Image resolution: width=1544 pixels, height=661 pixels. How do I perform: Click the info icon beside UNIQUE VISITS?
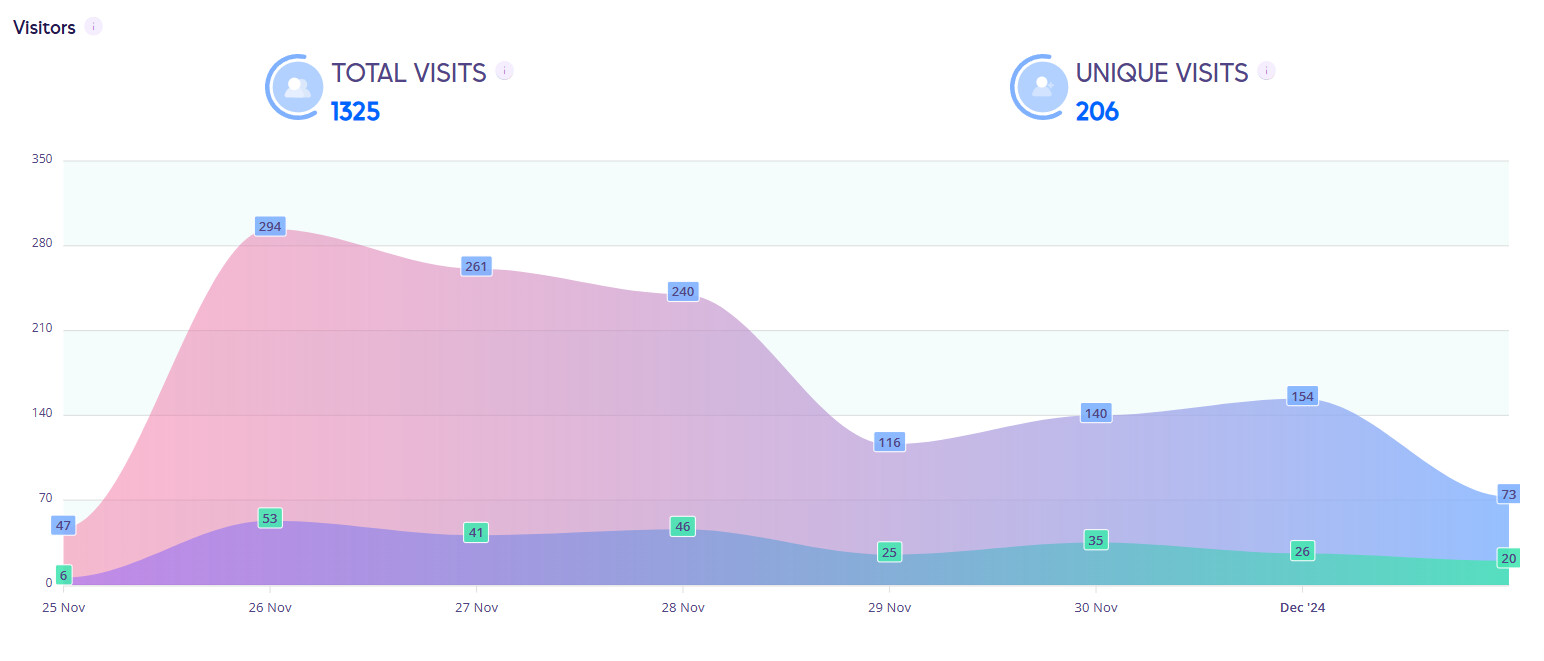pos(1267,71)
